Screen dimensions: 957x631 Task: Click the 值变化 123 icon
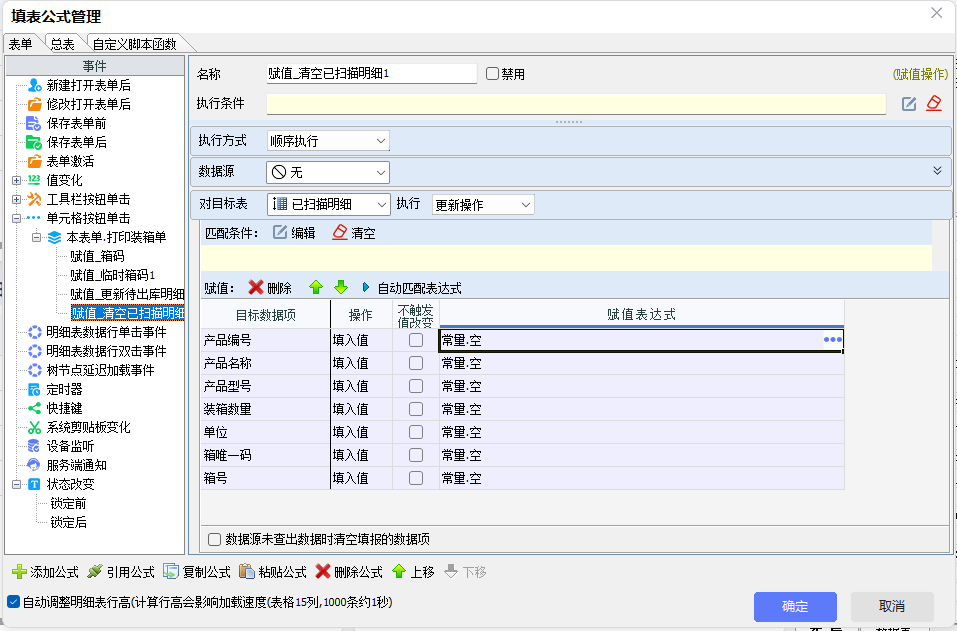(34, 179)
